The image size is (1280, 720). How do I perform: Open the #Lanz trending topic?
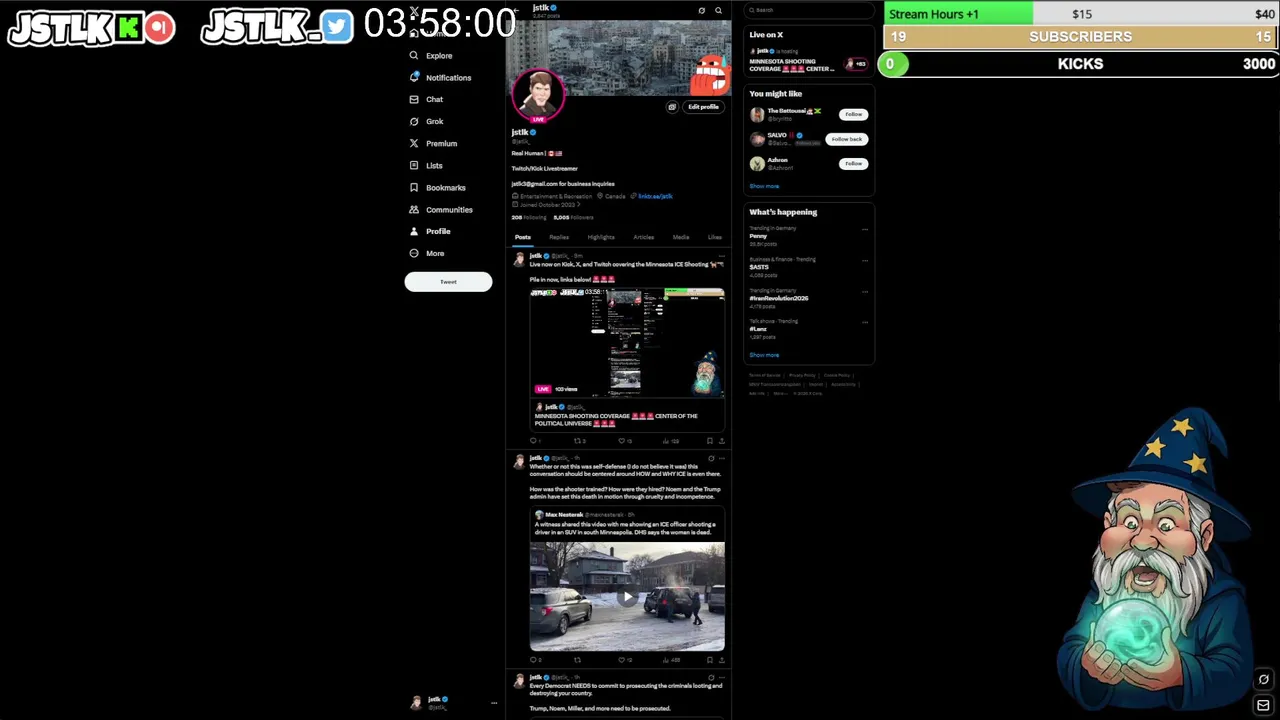coord(758,329)
